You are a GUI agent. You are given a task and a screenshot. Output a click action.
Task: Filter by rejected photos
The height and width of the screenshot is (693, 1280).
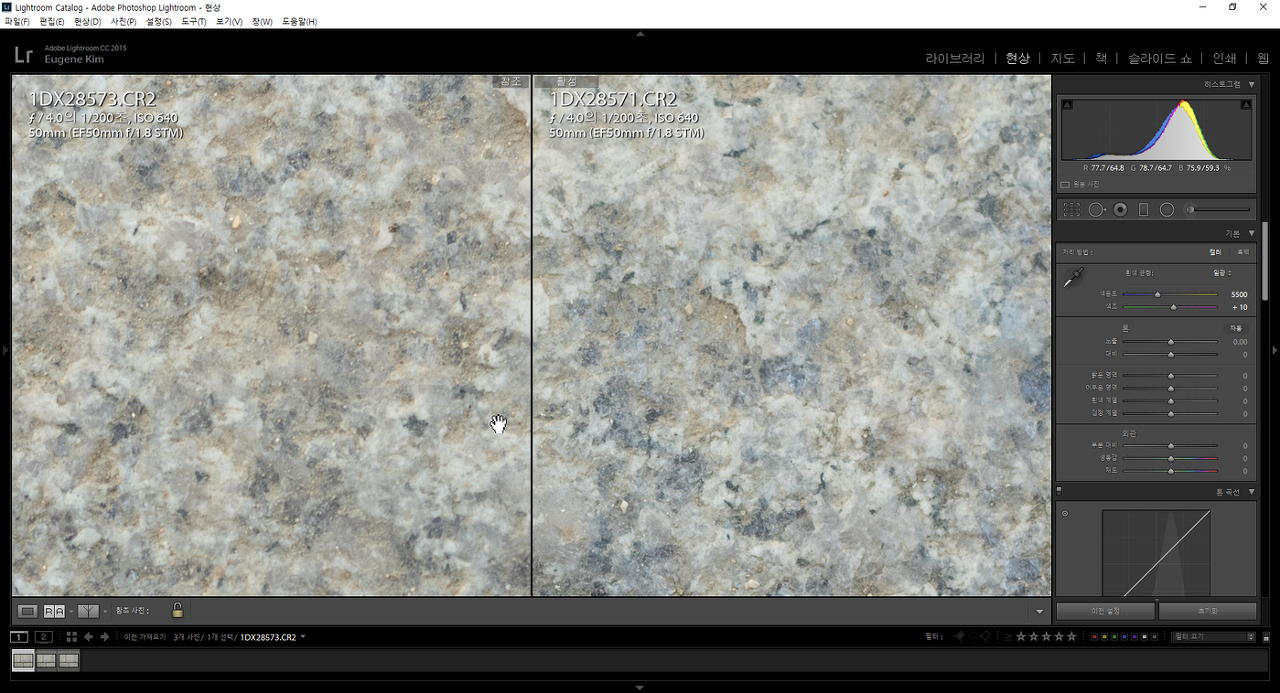[984, 636]
